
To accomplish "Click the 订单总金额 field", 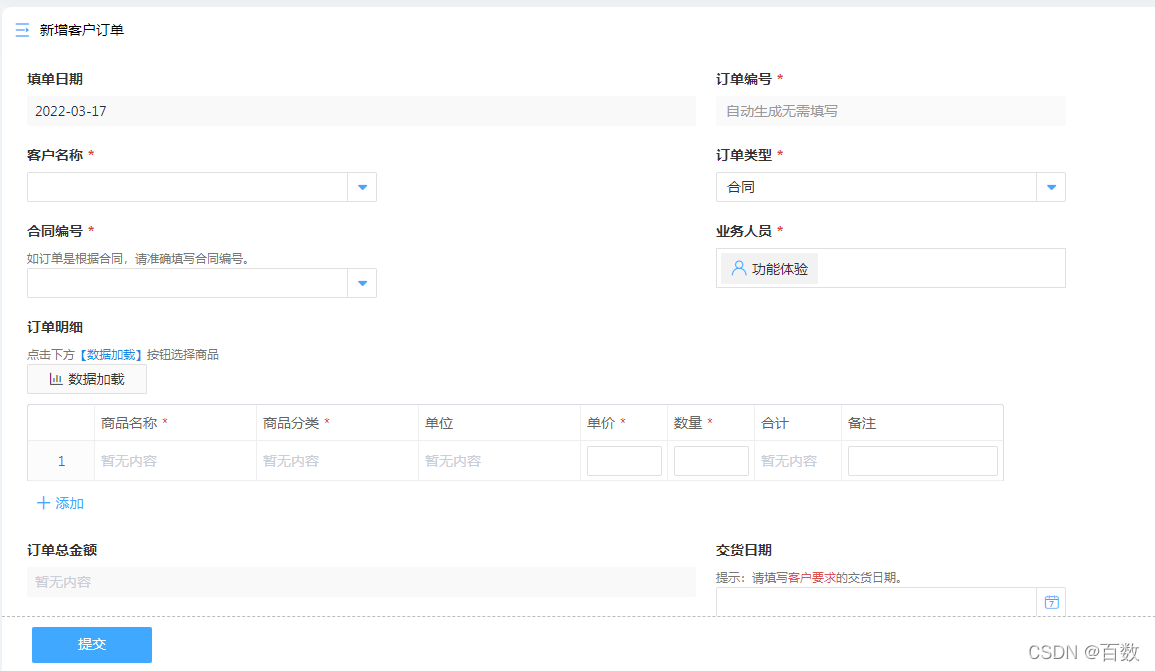I will pyautogui.click(x=361, y=582).
